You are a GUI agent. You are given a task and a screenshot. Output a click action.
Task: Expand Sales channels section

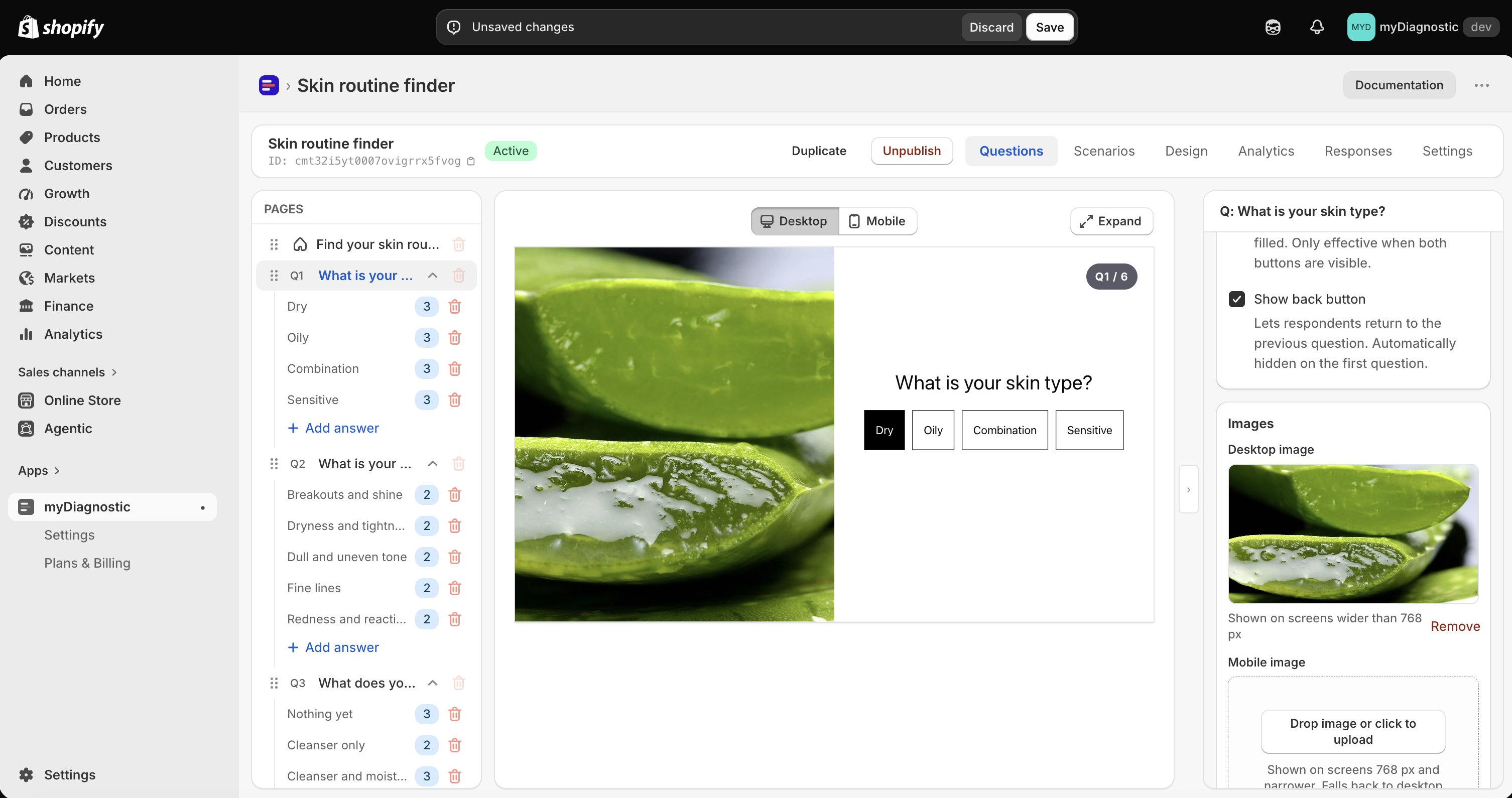tap(67, 372)
